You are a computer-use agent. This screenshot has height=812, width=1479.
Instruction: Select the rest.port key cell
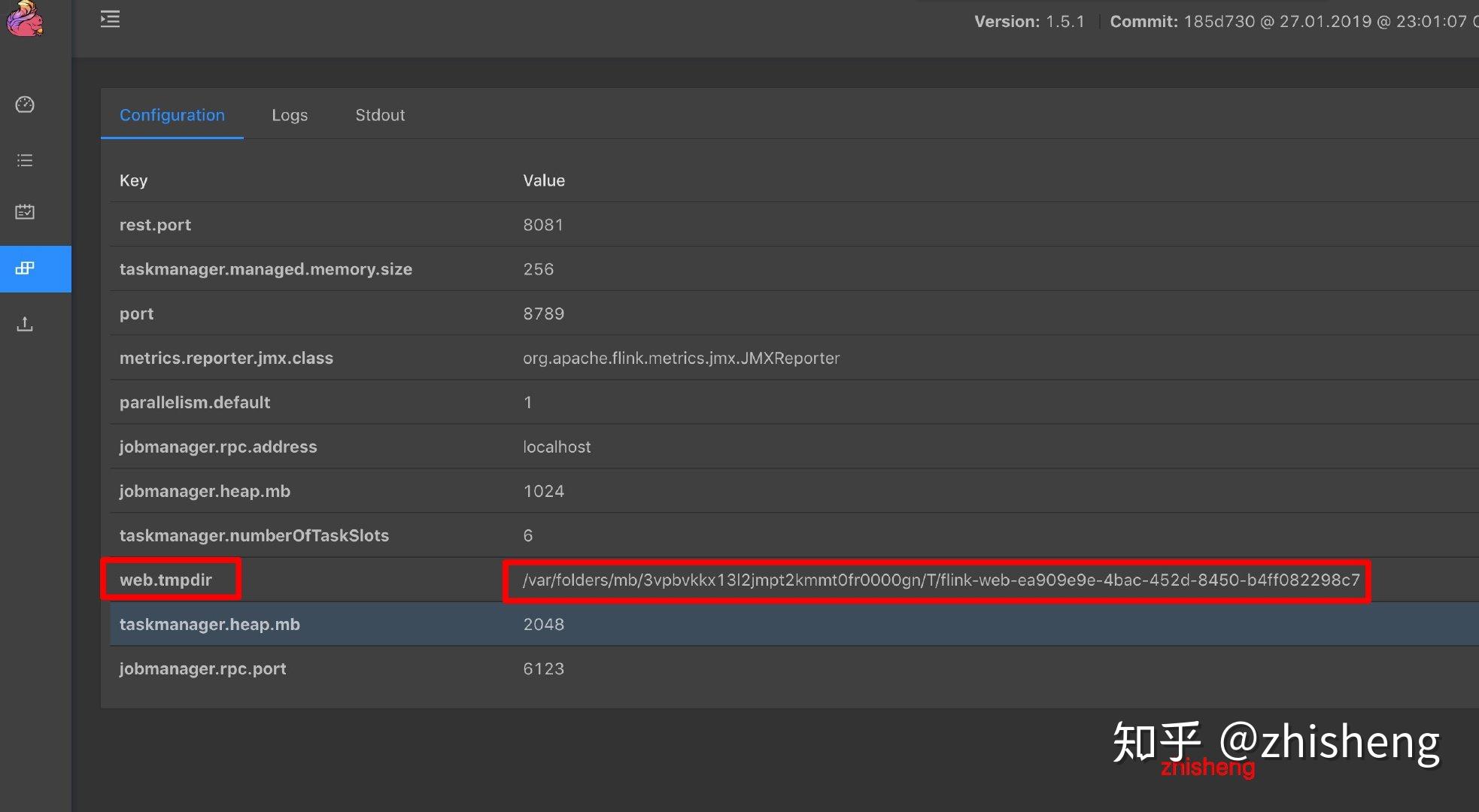[x=155, y=224]
